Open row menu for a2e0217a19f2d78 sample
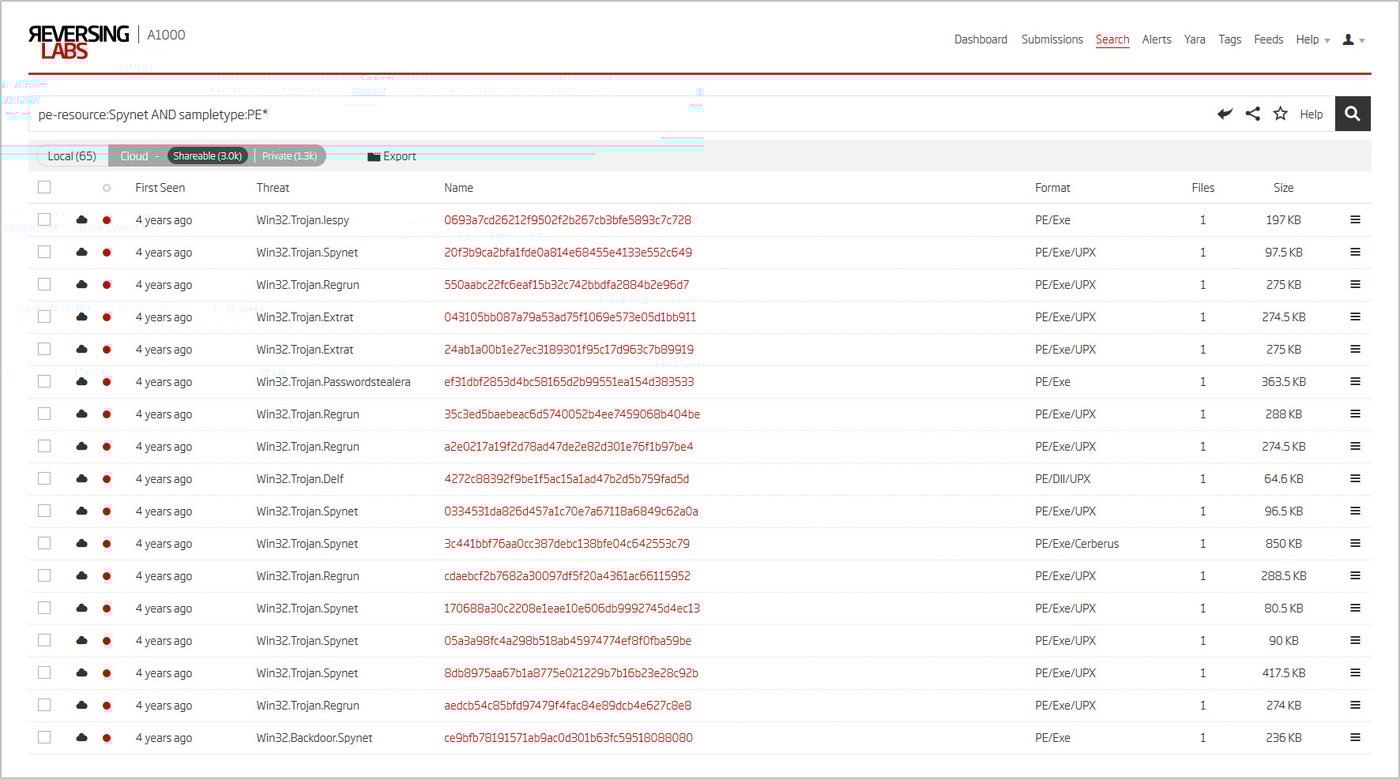The width and height of the screenshot is (1400, 779). [1355, 446]
